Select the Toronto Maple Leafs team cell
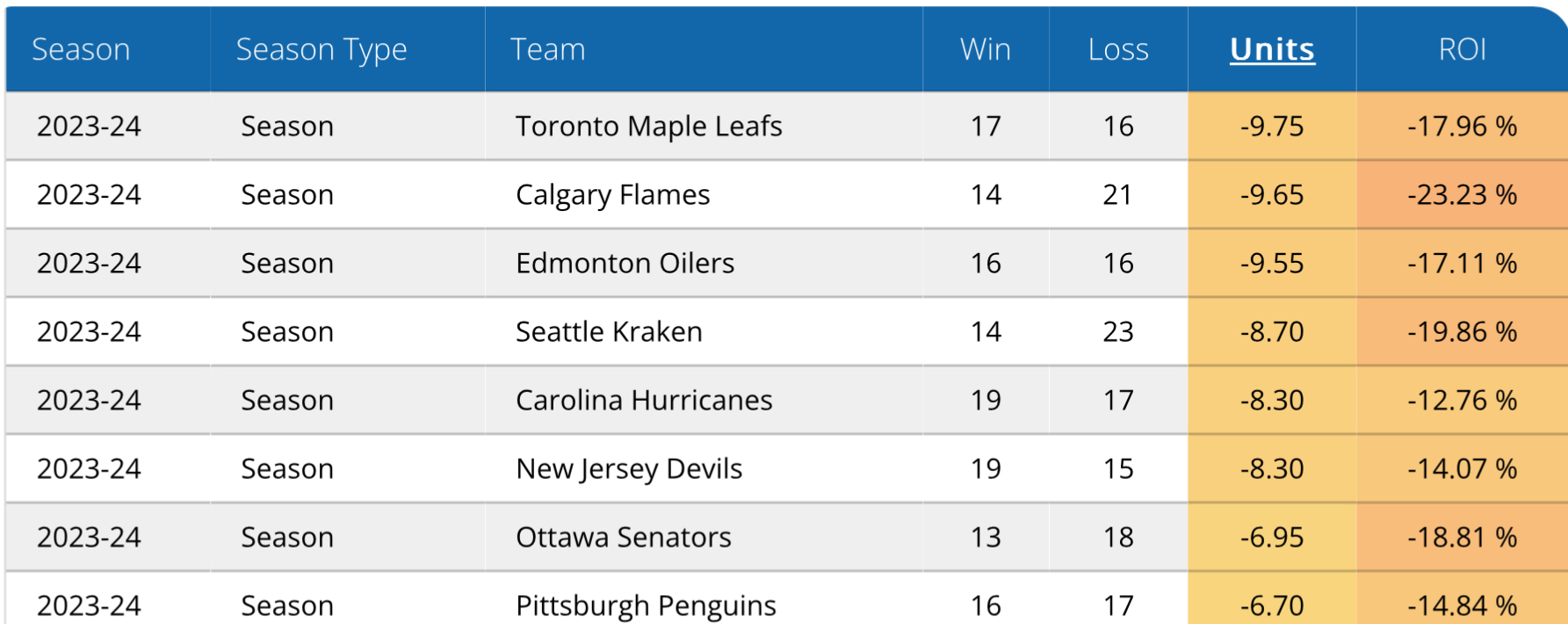 (x=648, y=127)
